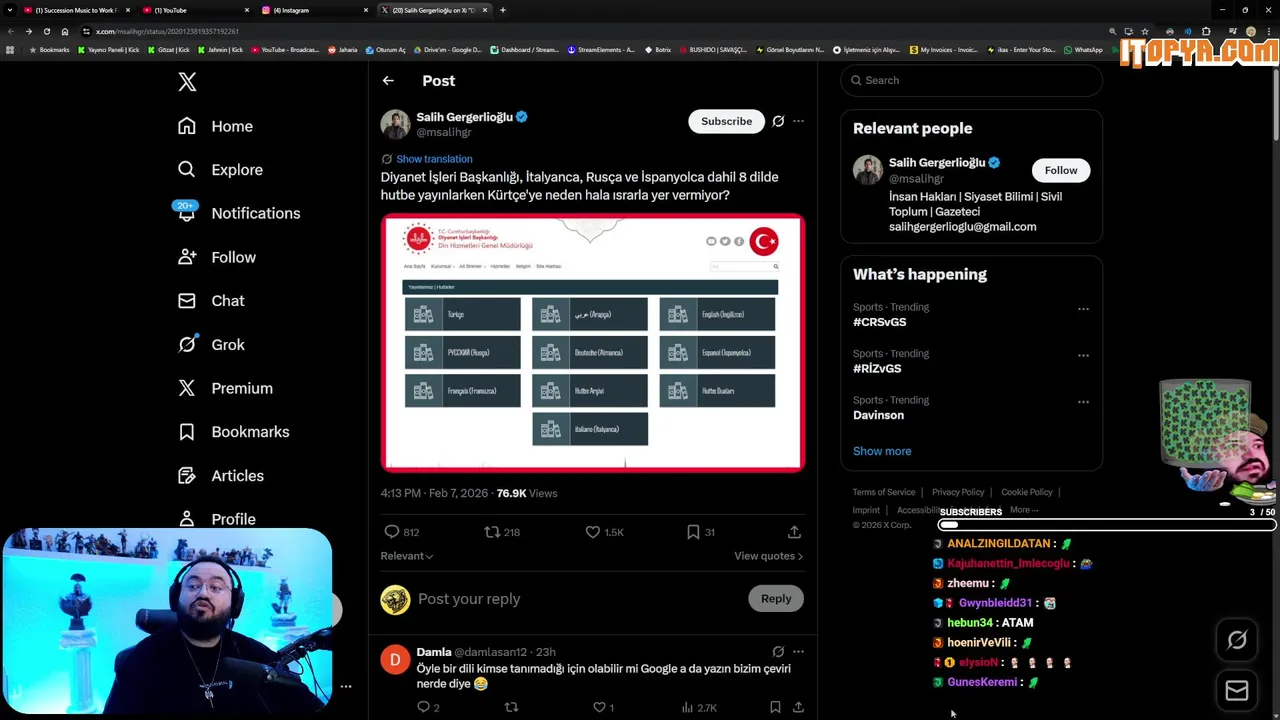1280x720 pixels.
Task: Open more options for Davinson trend
Action: coord(1083,402)
